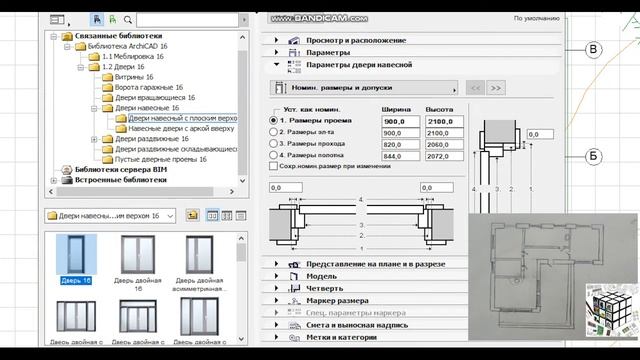The image size is (640, 360).
Task: Select the Дверь двойная 16 thumbnail
Action: point(138,255)
